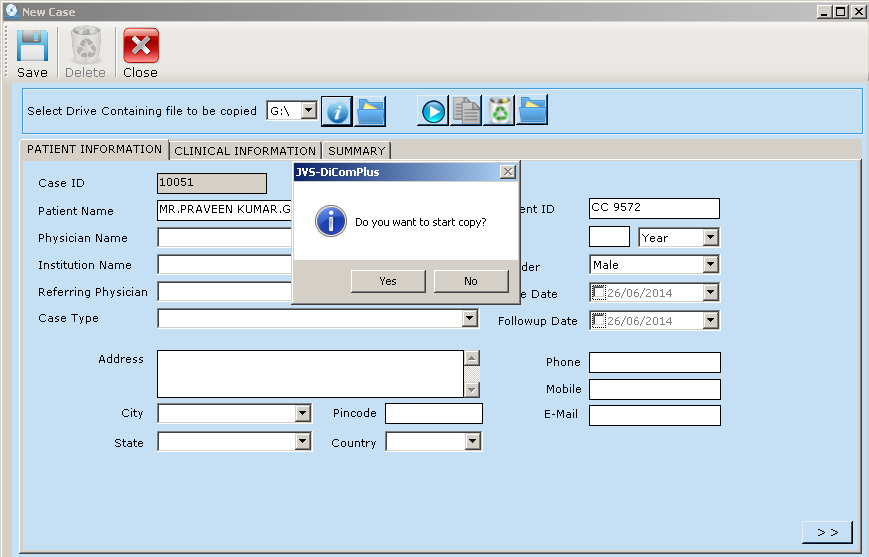Click the Save floppy disk icon
The image size is (869, 557).
click(x=32, y=46)
